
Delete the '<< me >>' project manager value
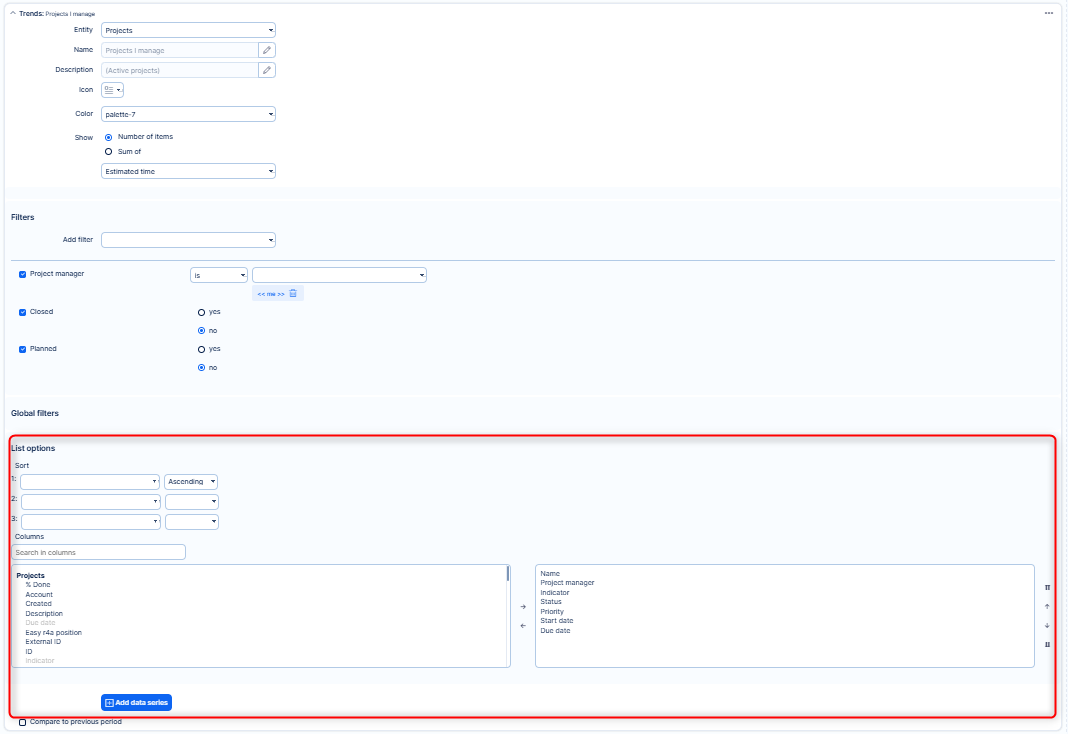(293, 293)
